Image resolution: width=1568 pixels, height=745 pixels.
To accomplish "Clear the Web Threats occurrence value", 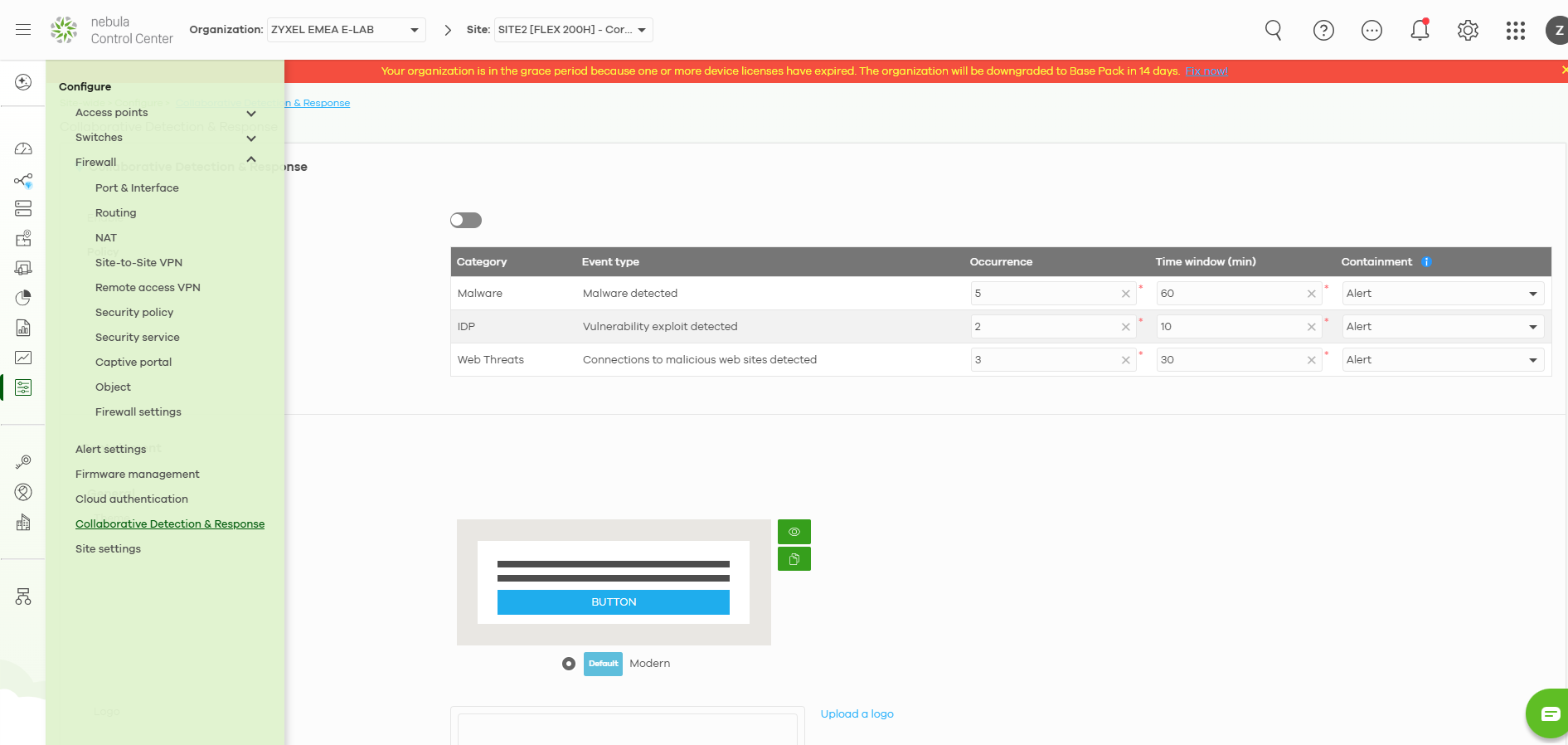I will (x=1126, y=360).
